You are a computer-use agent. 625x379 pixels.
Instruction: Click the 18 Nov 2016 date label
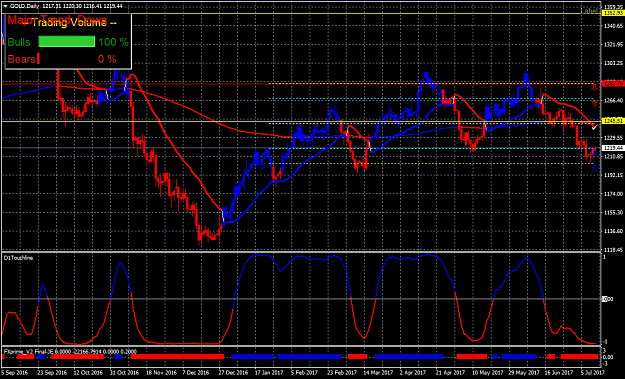point(161,373)
